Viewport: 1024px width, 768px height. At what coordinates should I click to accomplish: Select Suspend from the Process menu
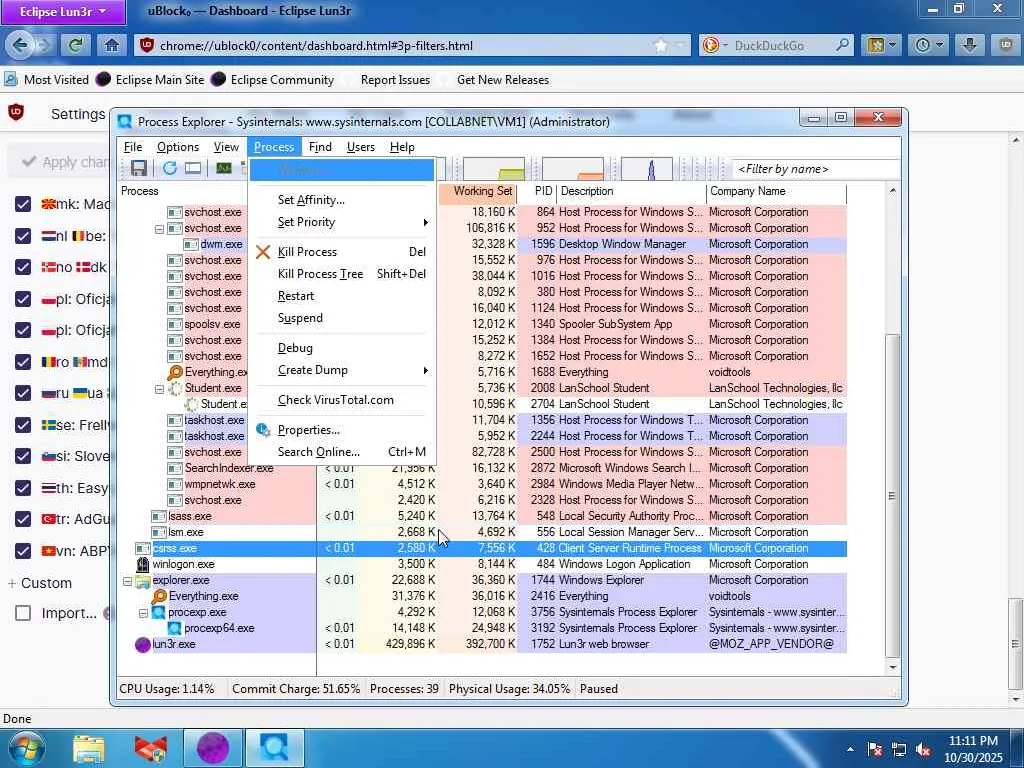344,318
